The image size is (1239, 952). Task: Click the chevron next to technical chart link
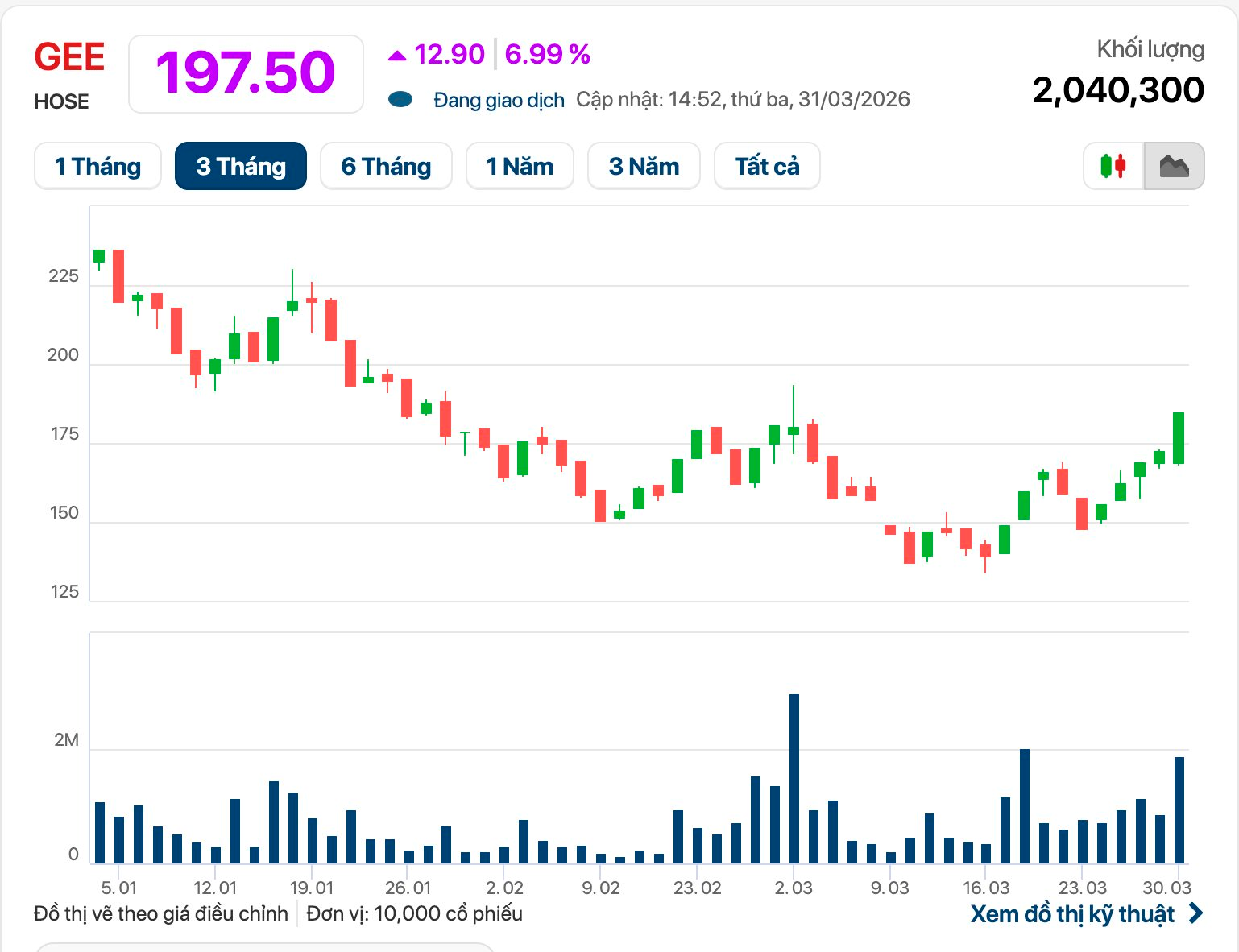click(1196, 913)
